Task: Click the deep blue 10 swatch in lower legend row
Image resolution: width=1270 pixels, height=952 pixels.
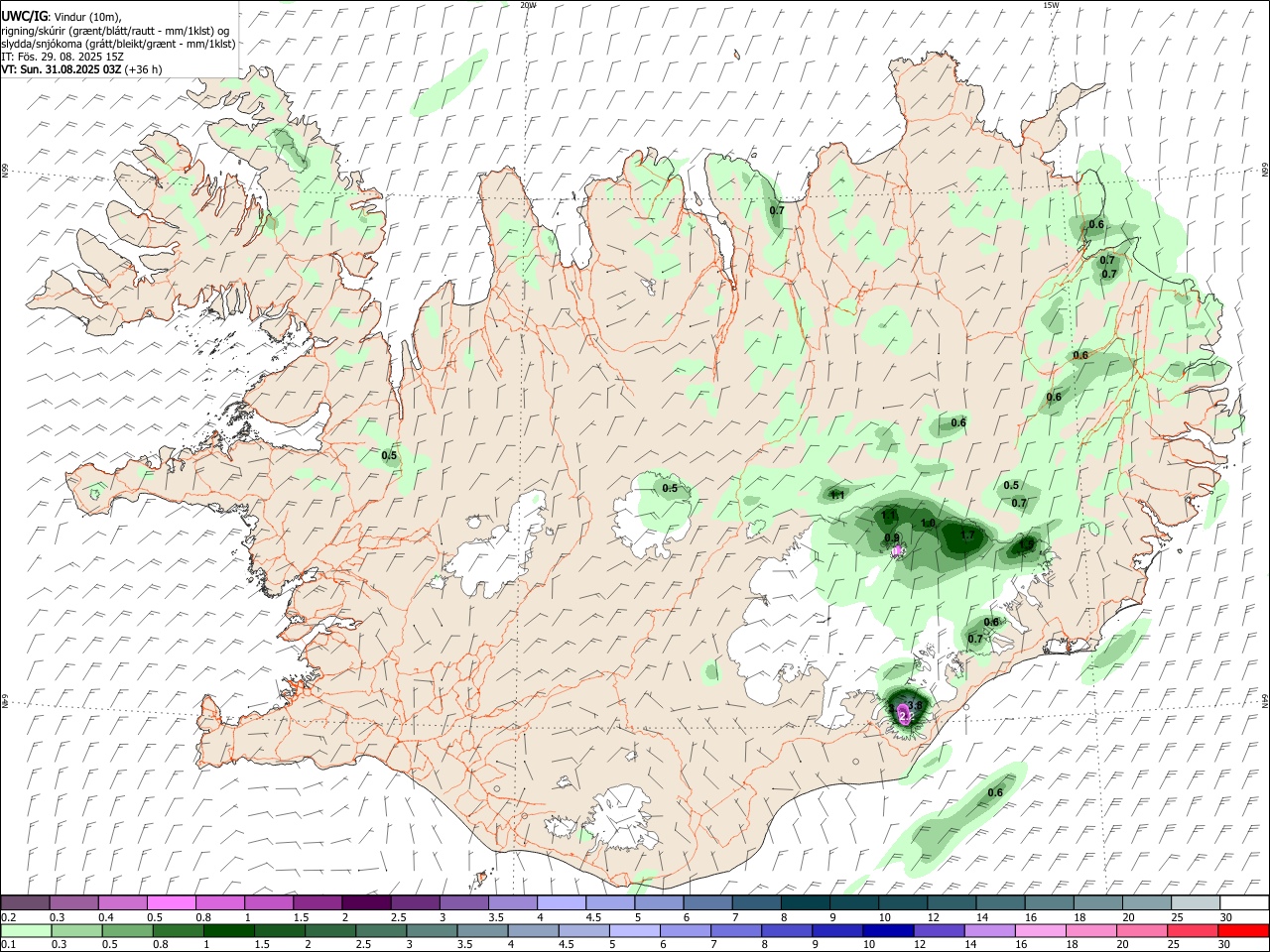Action: pyautogui.click(x=888, y=931)
